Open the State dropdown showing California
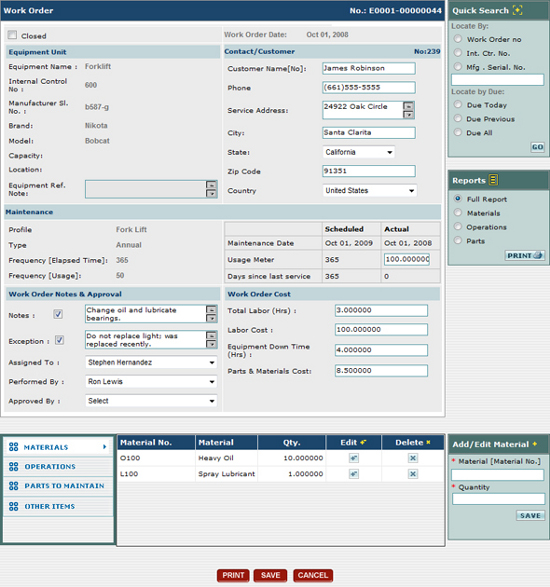550x587 pixels. pyautogui.click(x=358, y=152)
